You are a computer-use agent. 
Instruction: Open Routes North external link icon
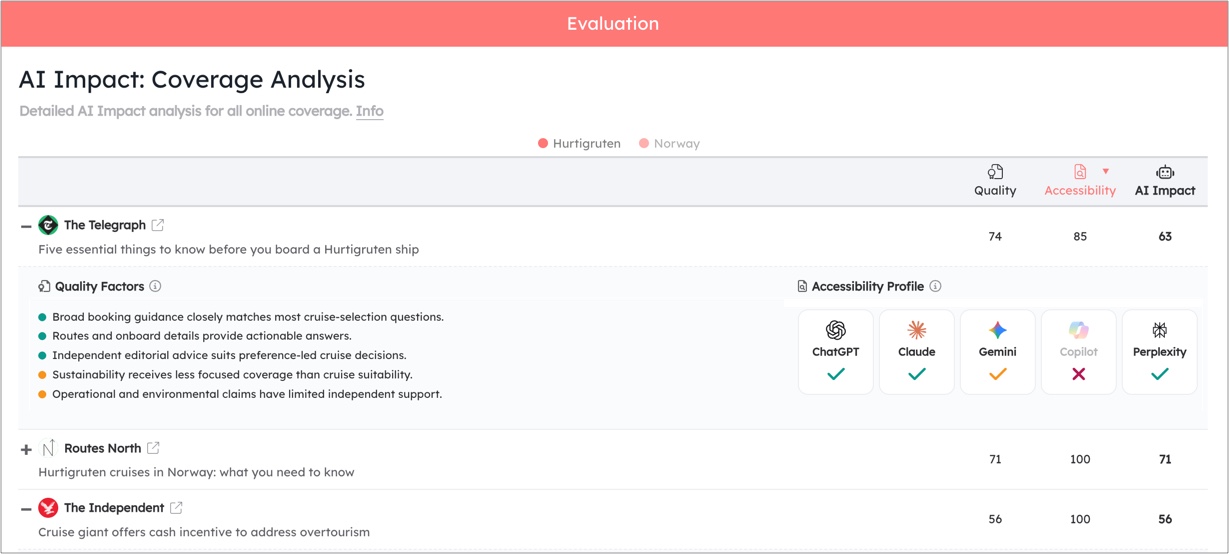[153, 448]
